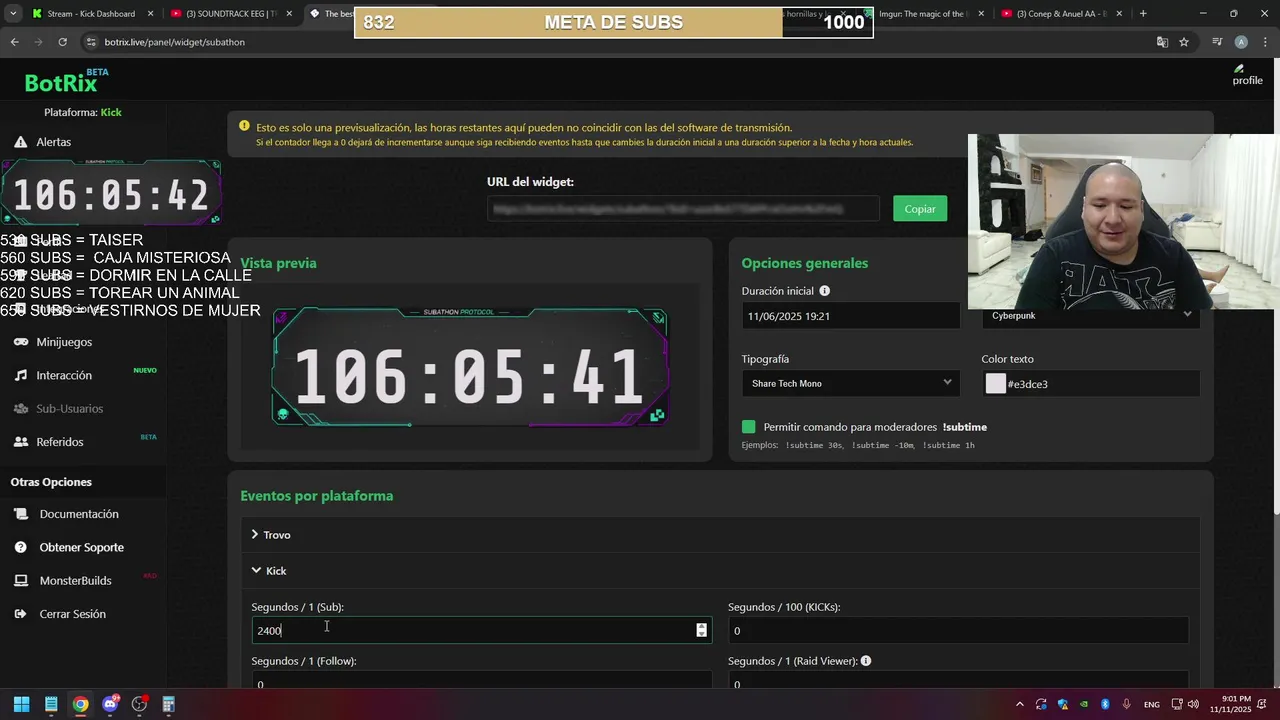1280x720 pixels.
Task: Open the Calculator taskbar icon
Action: pos(168,704)
